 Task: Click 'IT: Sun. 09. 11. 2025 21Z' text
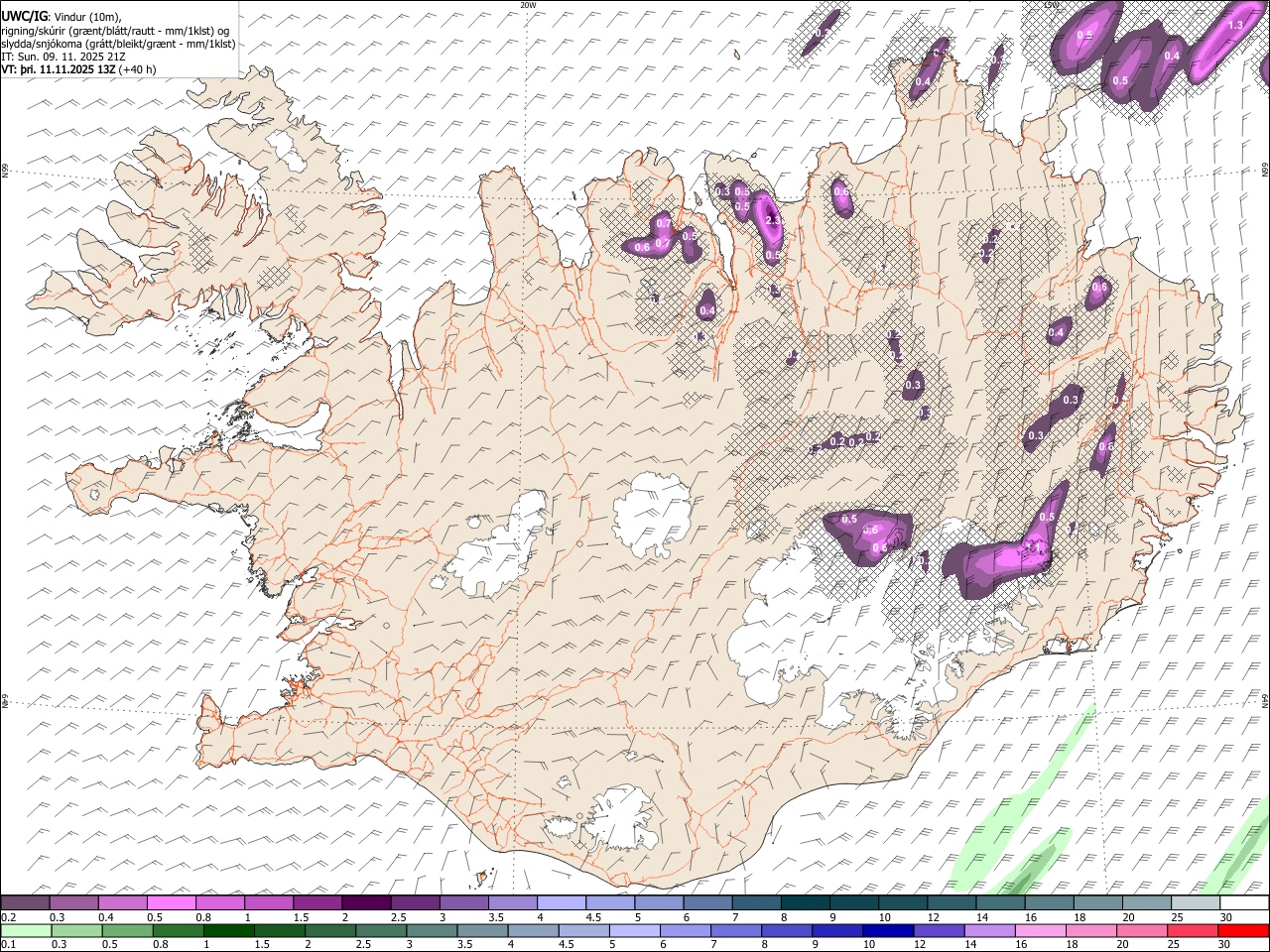(x=63, y=57)
